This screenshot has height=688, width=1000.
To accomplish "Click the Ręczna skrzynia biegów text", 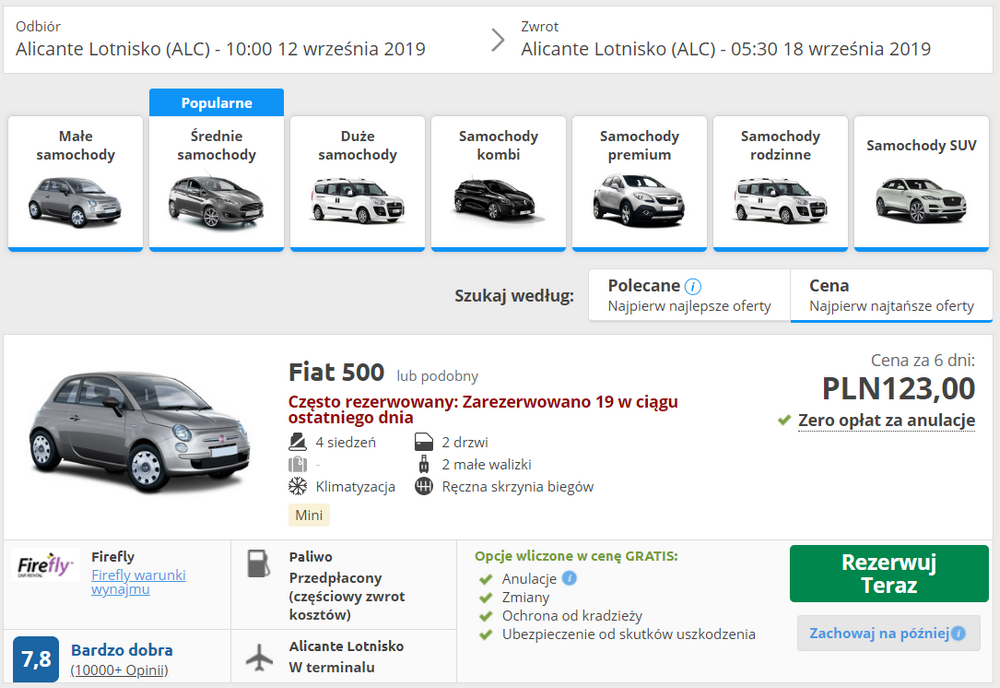I will point(518,487).
